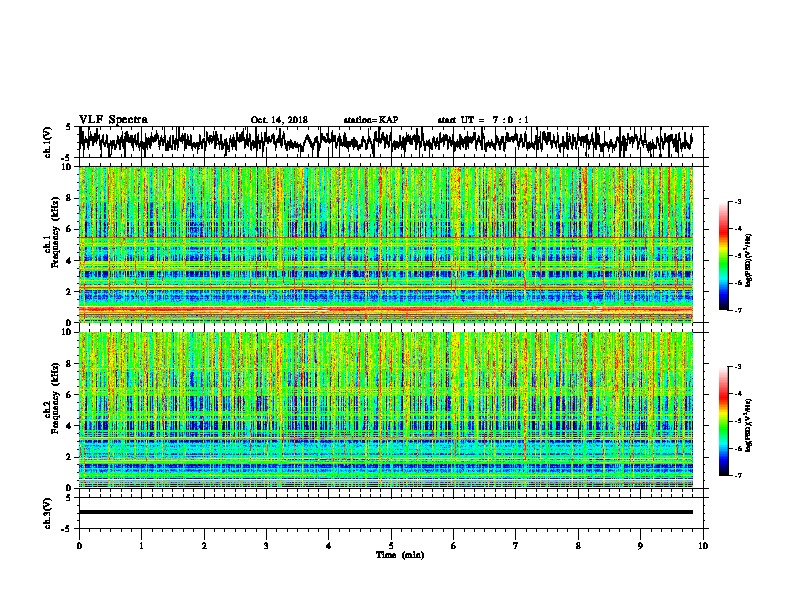Select the ch.2 spectrogram color scale bar
792x612 pixels.
click(723, 421)
